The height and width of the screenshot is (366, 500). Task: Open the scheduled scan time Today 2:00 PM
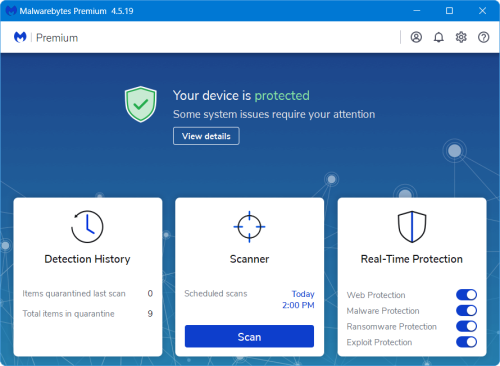pos(298,299)
